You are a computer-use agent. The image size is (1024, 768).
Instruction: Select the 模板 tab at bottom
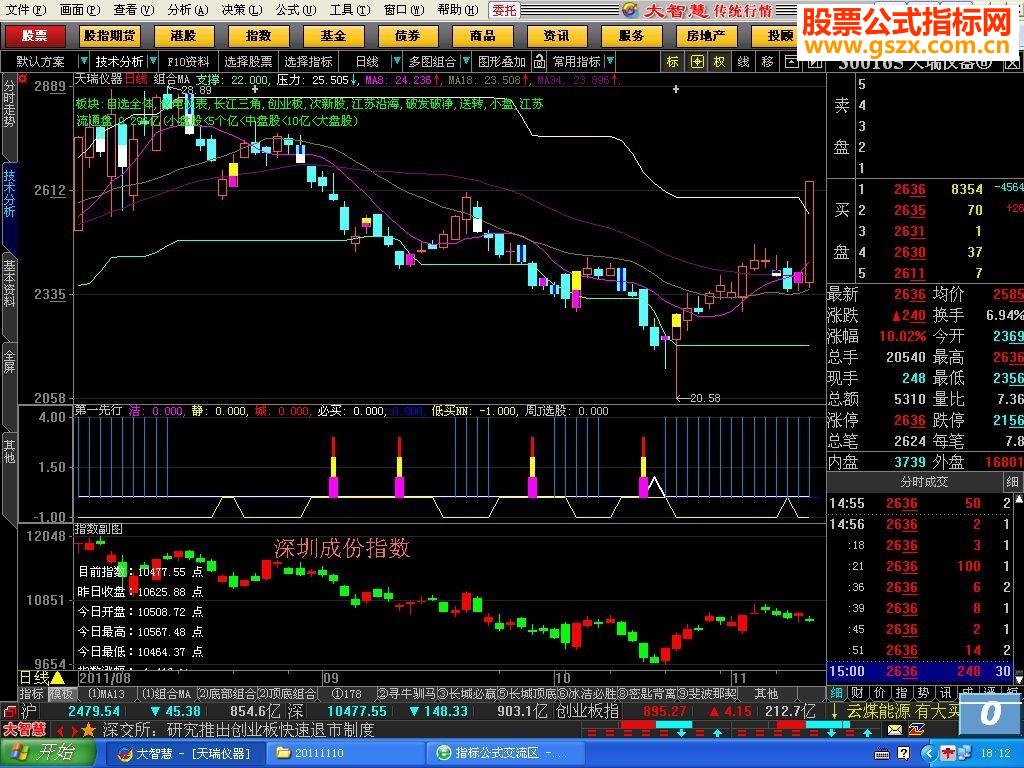click(61, 694)
